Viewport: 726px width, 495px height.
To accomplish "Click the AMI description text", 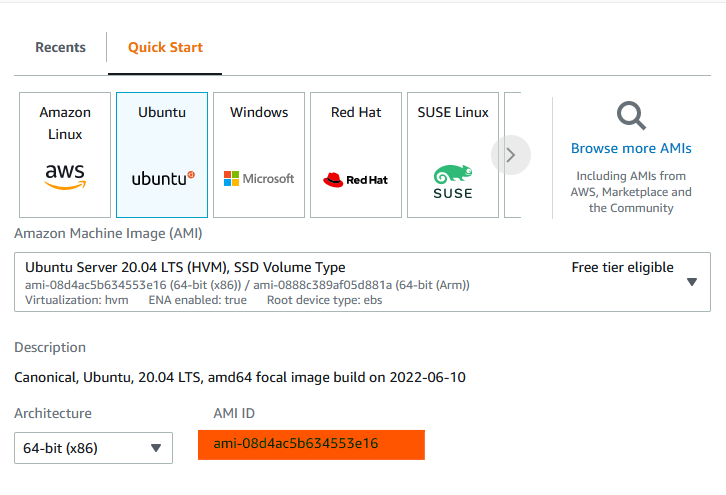I will [x=240, y=378].
